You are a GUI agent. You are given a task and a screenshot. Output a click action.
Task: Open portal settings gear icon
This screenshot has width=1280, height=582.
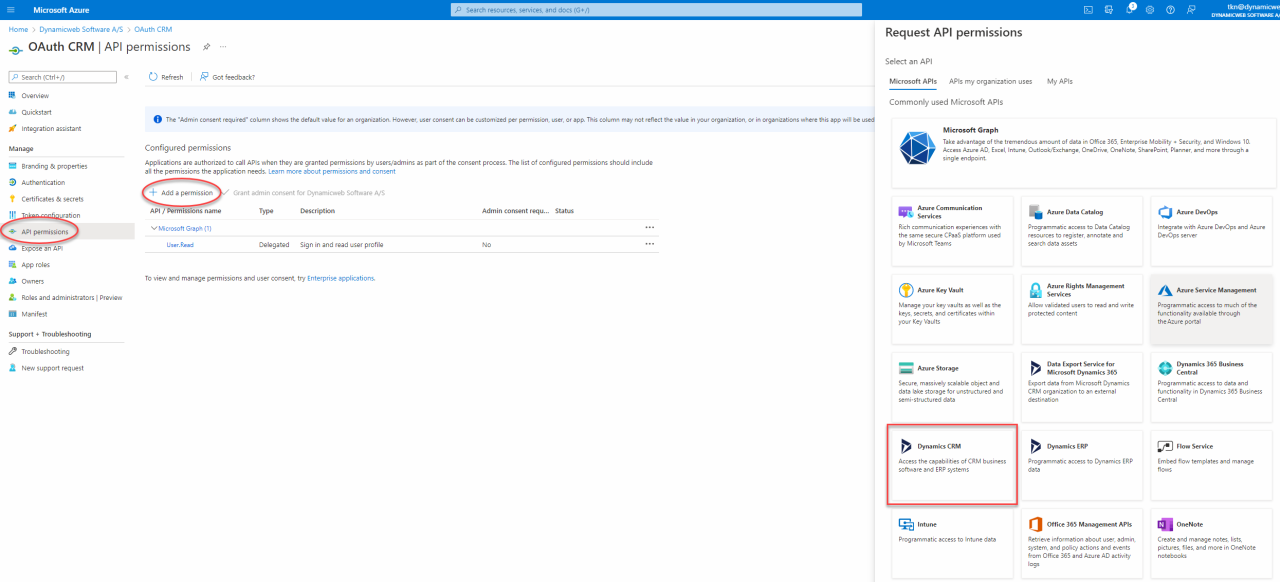click(x=1150, y=10)
